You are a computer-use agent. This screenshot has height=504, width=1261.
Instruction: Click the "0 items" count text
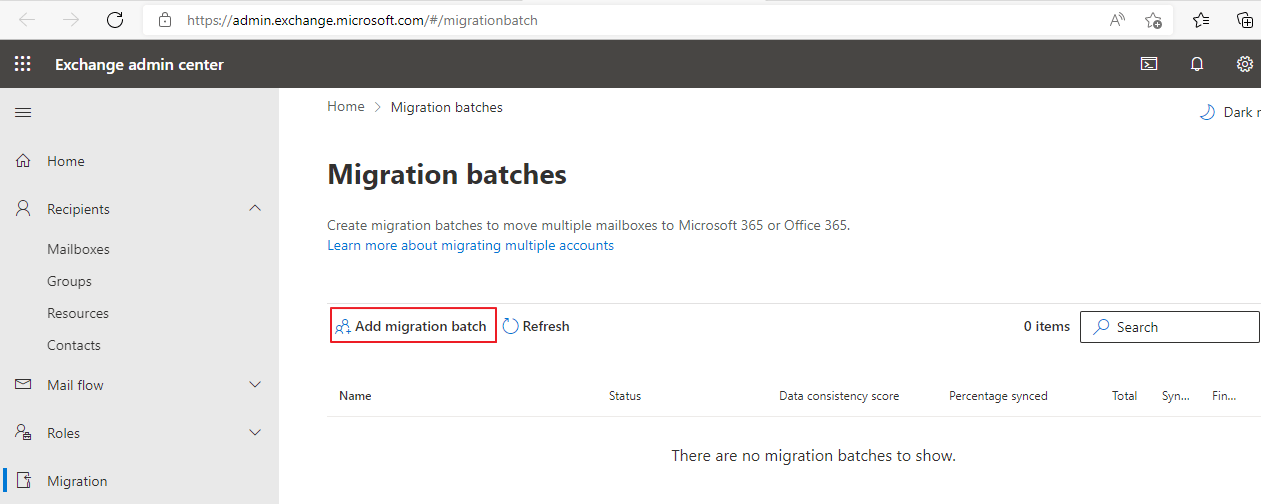pyautogui.click(x=1047, y=326)
